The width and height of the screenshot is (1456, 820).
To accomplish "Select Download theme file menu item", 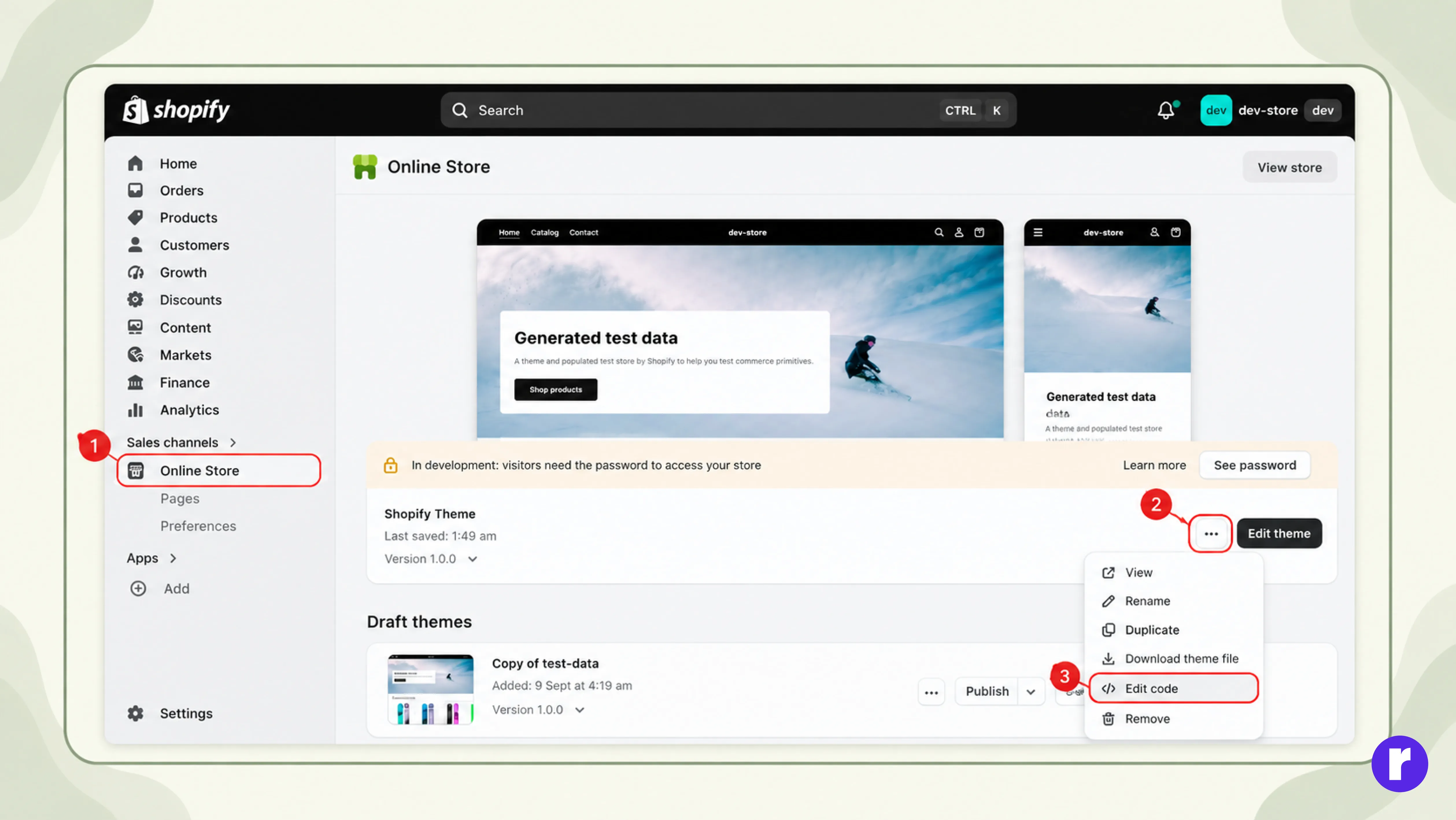I will [1174, 658].
